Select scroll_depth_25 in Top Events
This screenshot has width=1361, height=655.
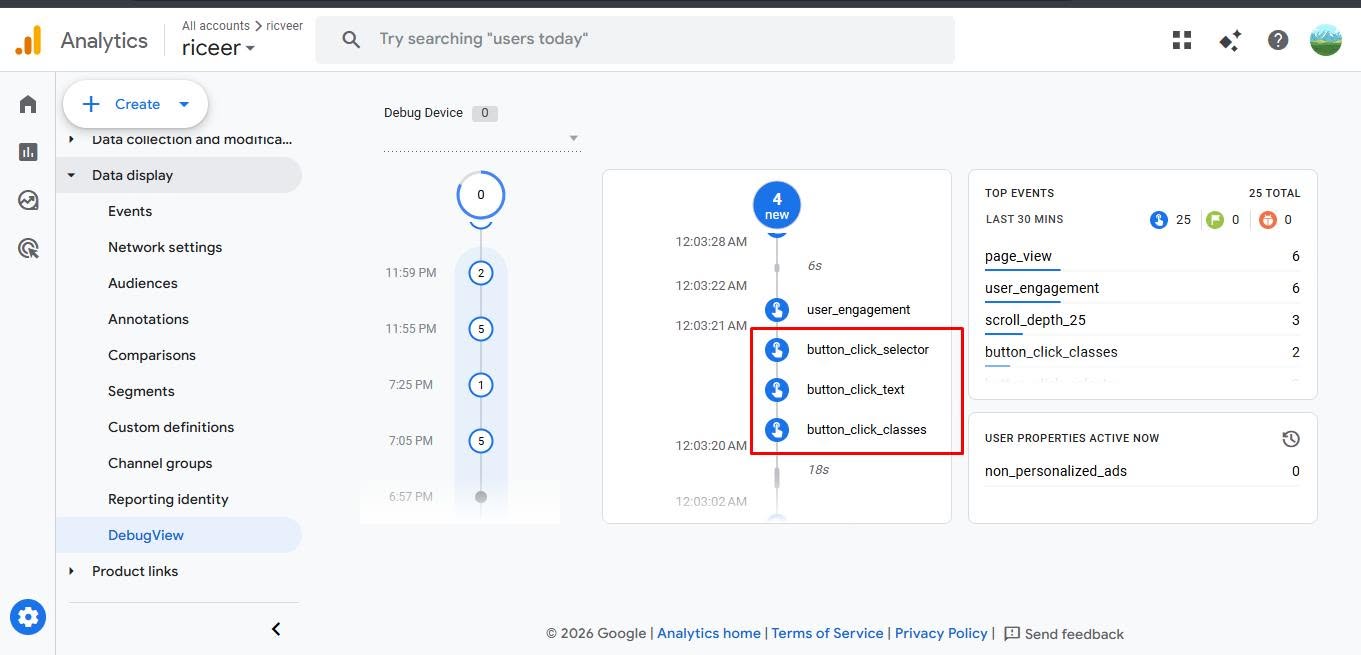pyautogui.click(x=1142, y=321)
